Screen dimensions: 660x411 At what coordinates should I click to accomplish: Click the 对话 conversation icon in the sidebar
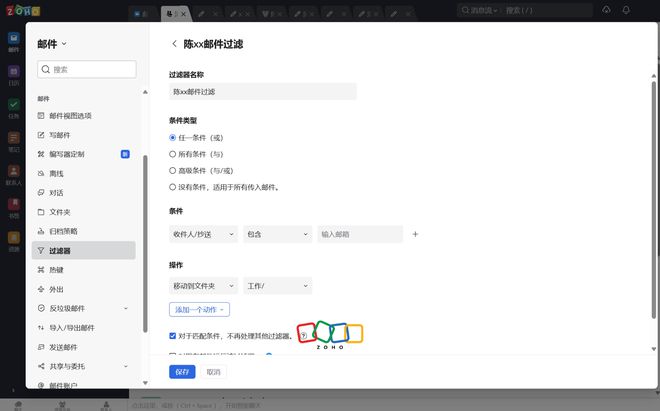(41, 192)
